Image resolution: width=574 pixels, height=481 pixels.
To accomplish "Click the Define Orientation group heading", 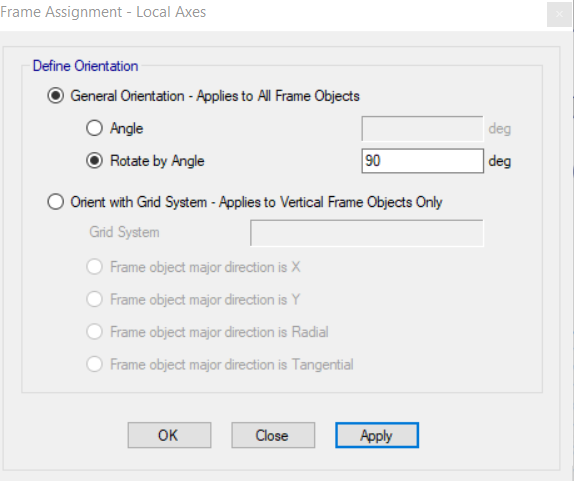I will pyautogui.click(x=85, y=66).
